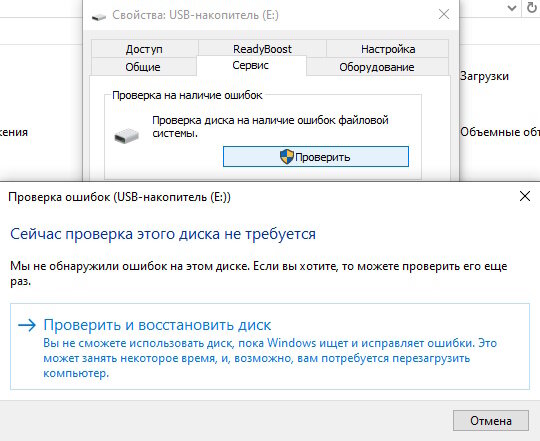This screenshot has height=441, width=540.
Task: Click Загрузки in the Explorer window
Action: click(484, 76)
